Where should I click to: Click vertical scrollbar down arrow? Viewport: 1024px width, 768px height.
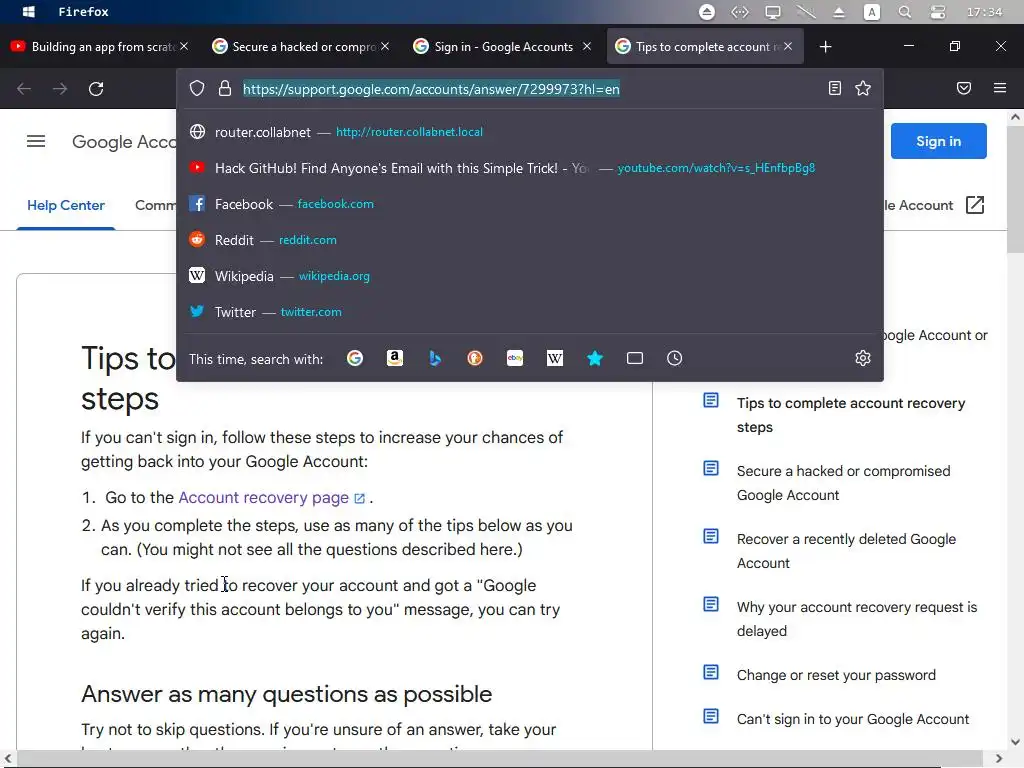click(1015, 742)
